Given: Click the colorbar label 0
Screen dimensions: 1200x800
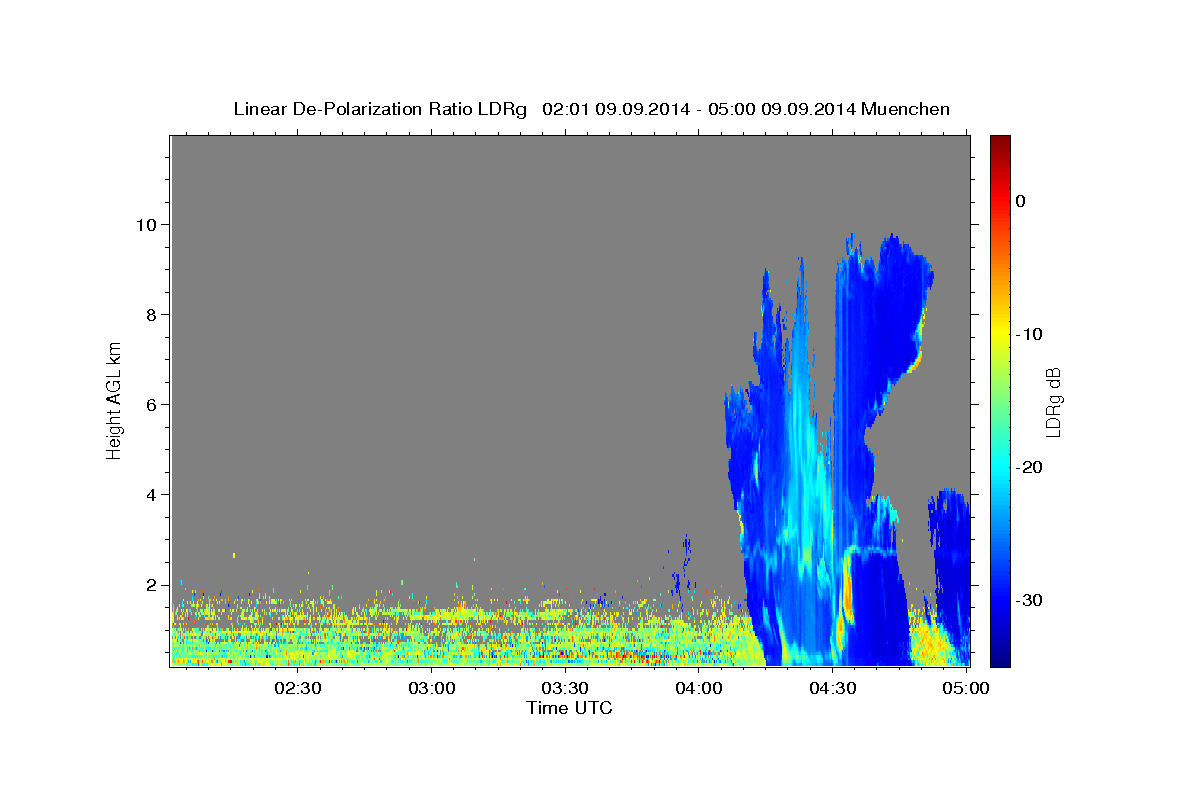Looking at the screenshot, I should [x=1021, y=201].
